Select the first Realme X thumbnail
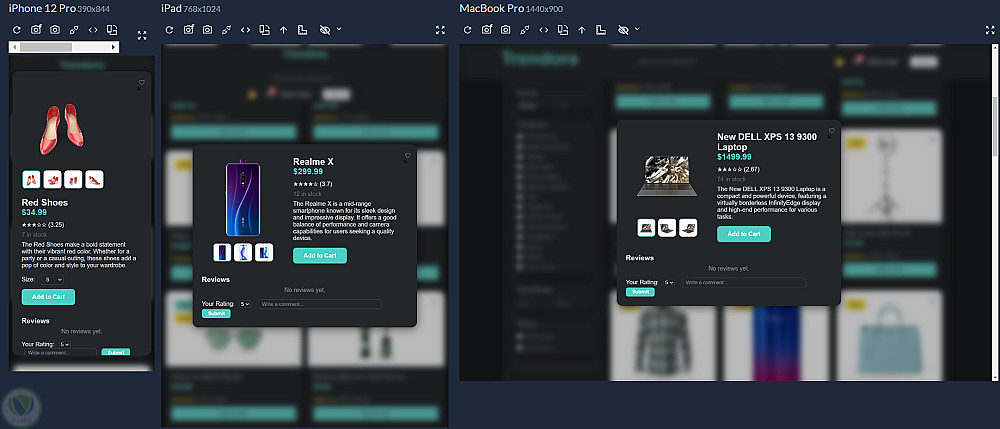This screenshot has height=429, width=1000. click(222, 252)
